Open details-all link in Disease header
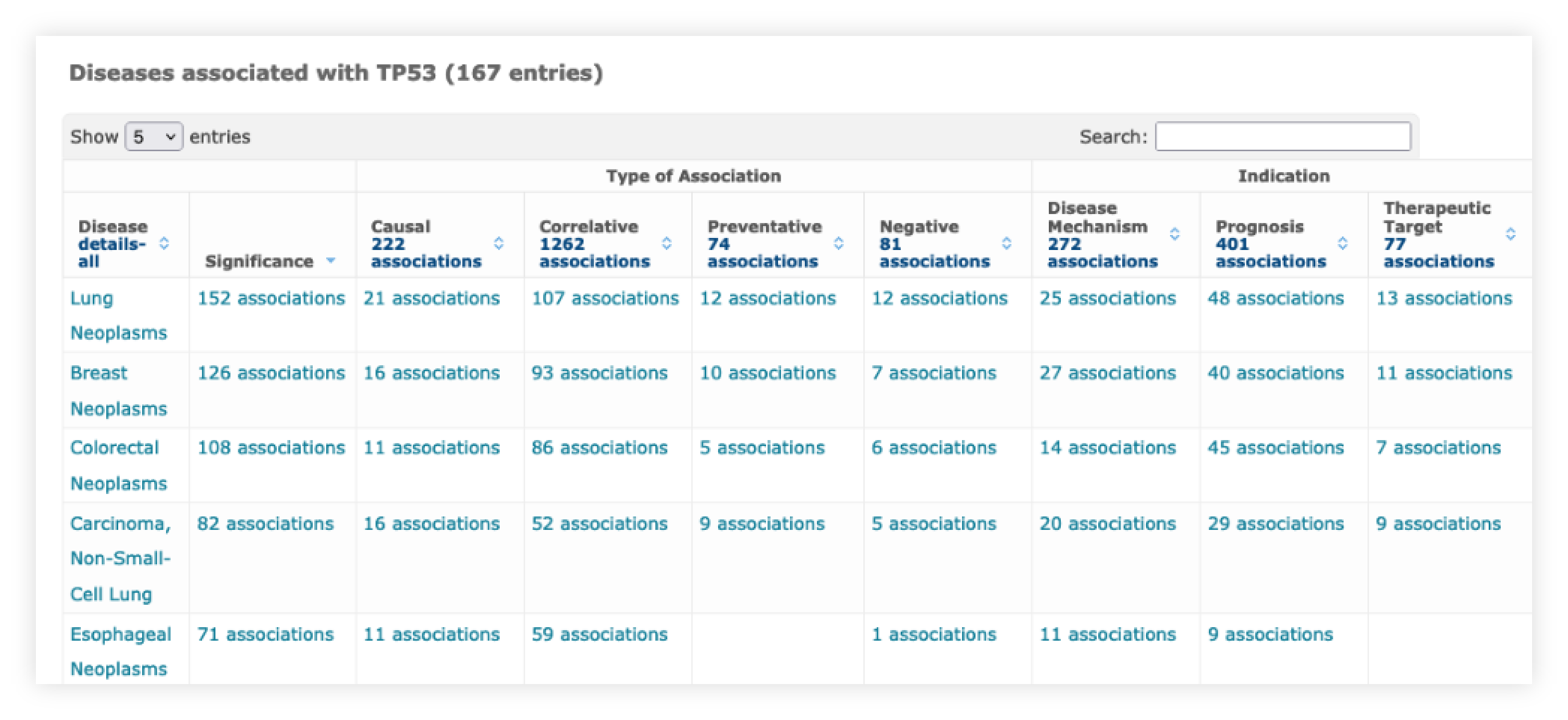 click(112, 253)
